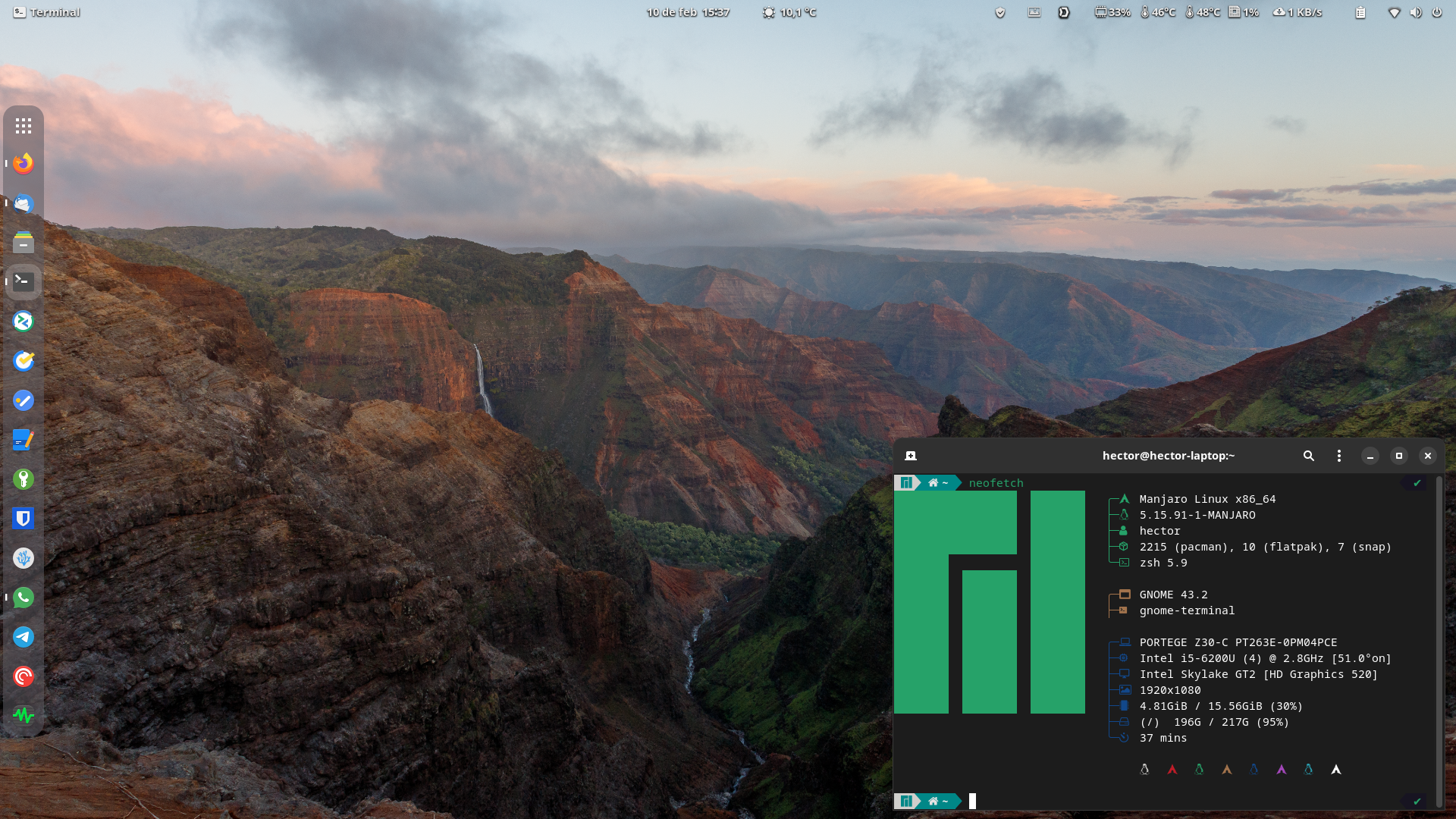The height and width of the screenshot is (819, 1456).
Task: Click the gnome-terminal line
Action: [1187, 610]
